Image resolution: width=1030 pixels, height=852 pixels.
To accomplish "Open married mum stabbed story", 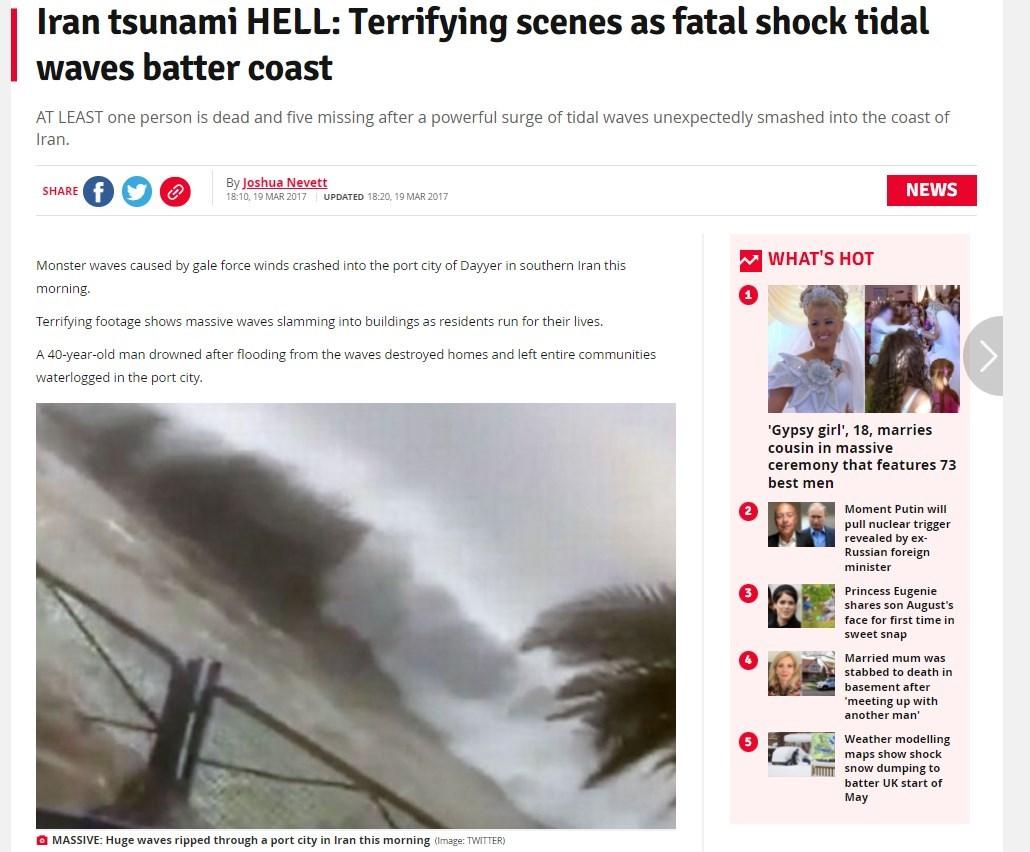I will (898, 686).
